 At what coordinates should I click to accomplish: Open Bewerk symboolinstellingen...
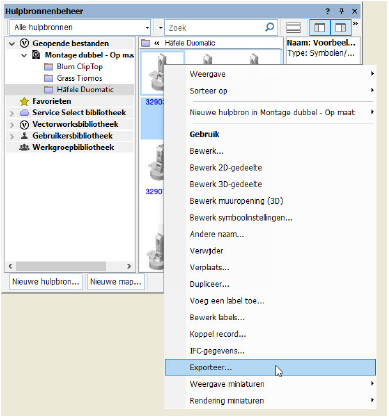[270, 218]
